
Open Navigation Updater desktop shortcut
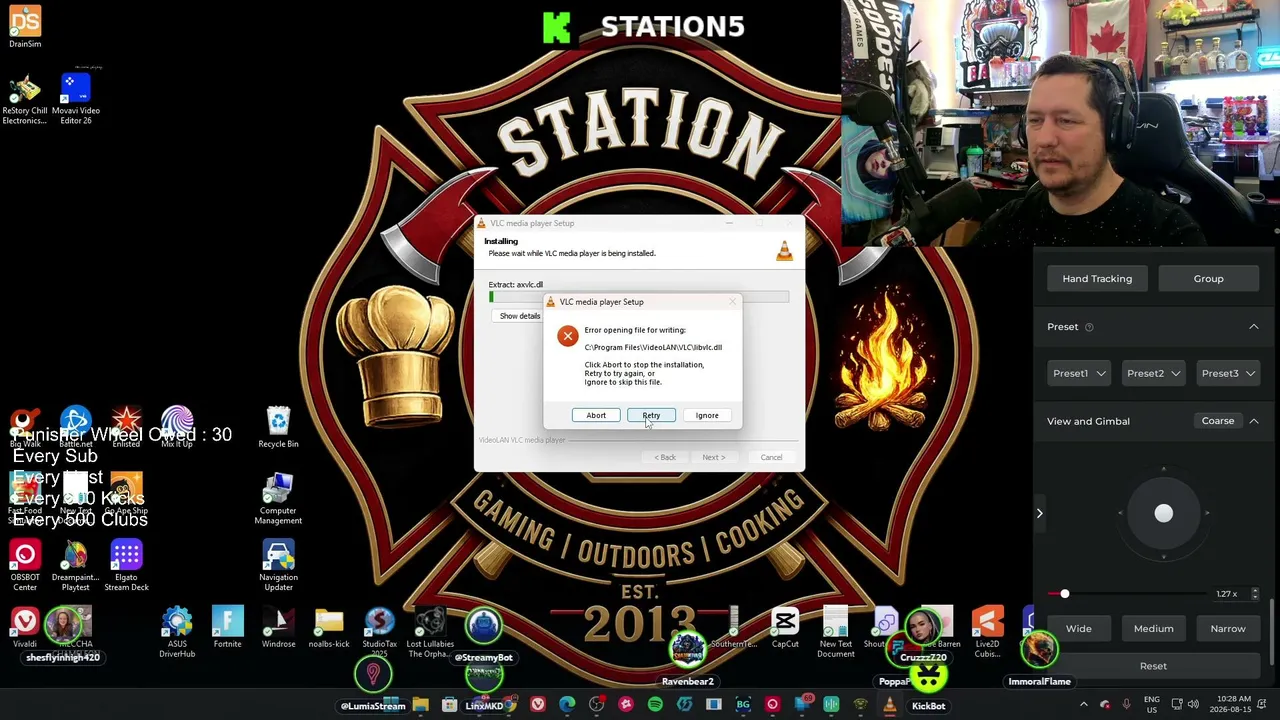[x=278, y=566]
